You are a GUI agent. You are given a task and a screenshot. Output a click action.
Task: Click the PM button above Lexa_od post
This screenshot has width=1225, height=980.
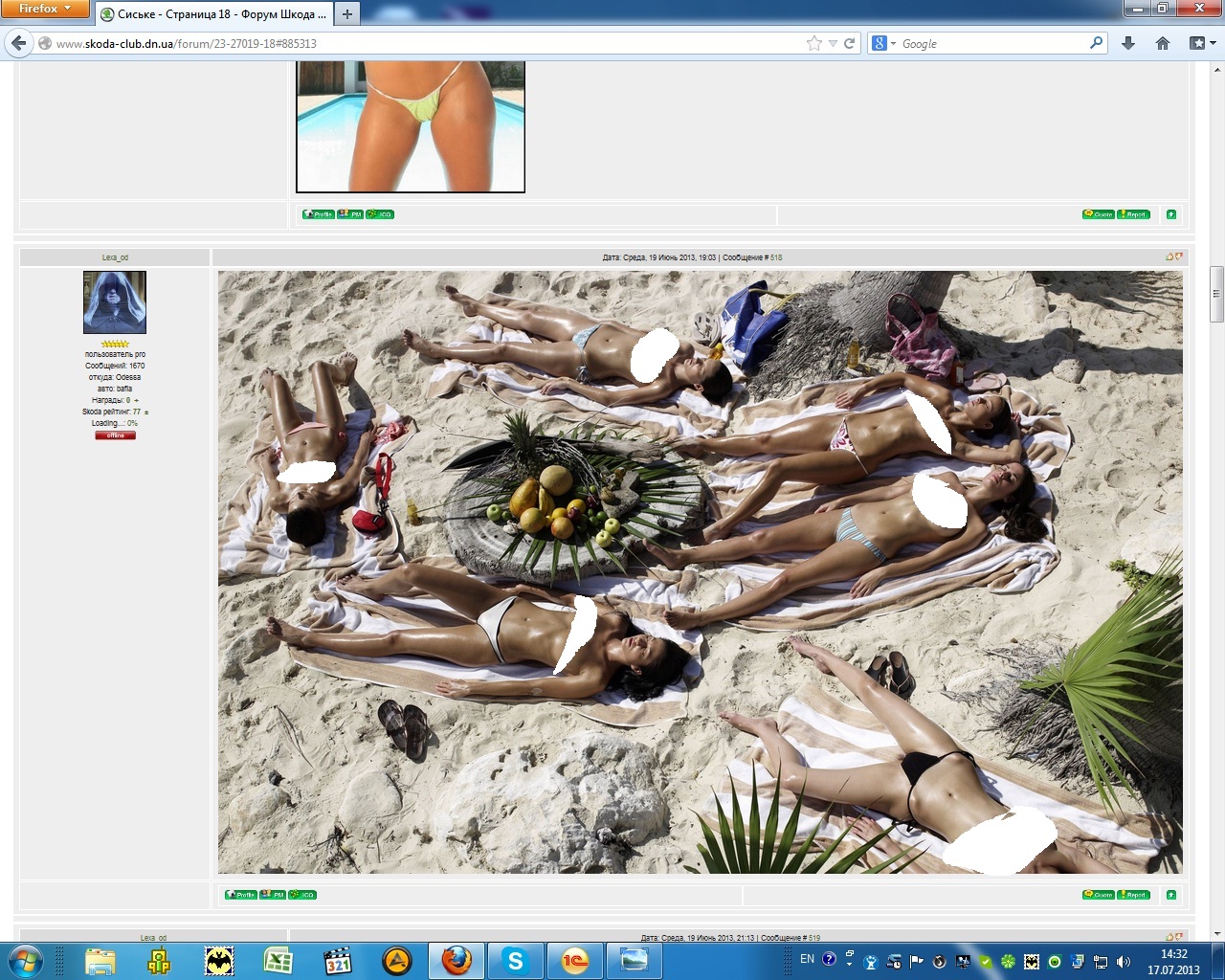pyautogui.click(x=350, y=214)
